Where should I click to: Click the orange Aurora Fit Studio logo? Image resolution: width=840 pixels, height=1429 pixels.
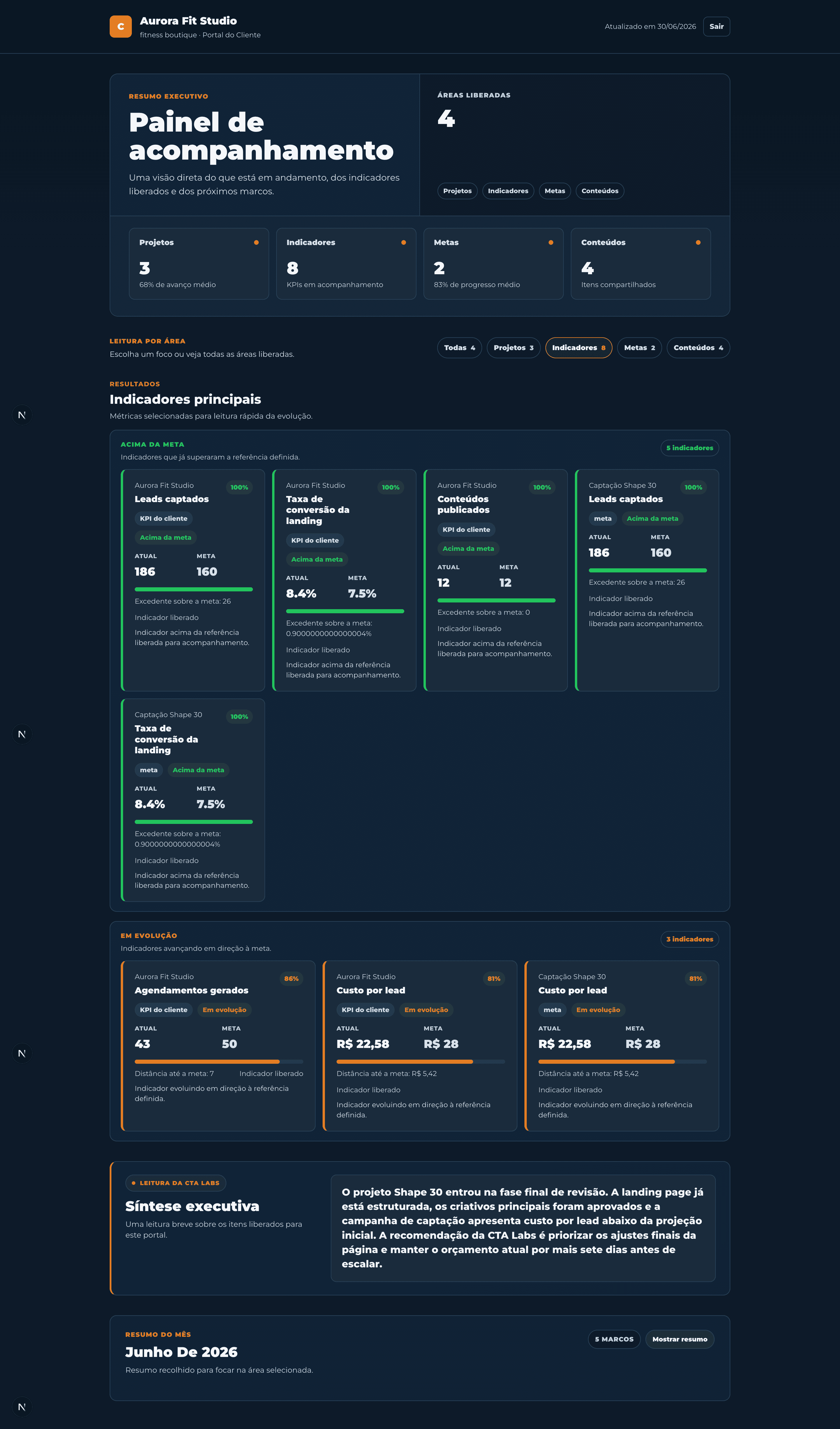(x=121, y=27)
